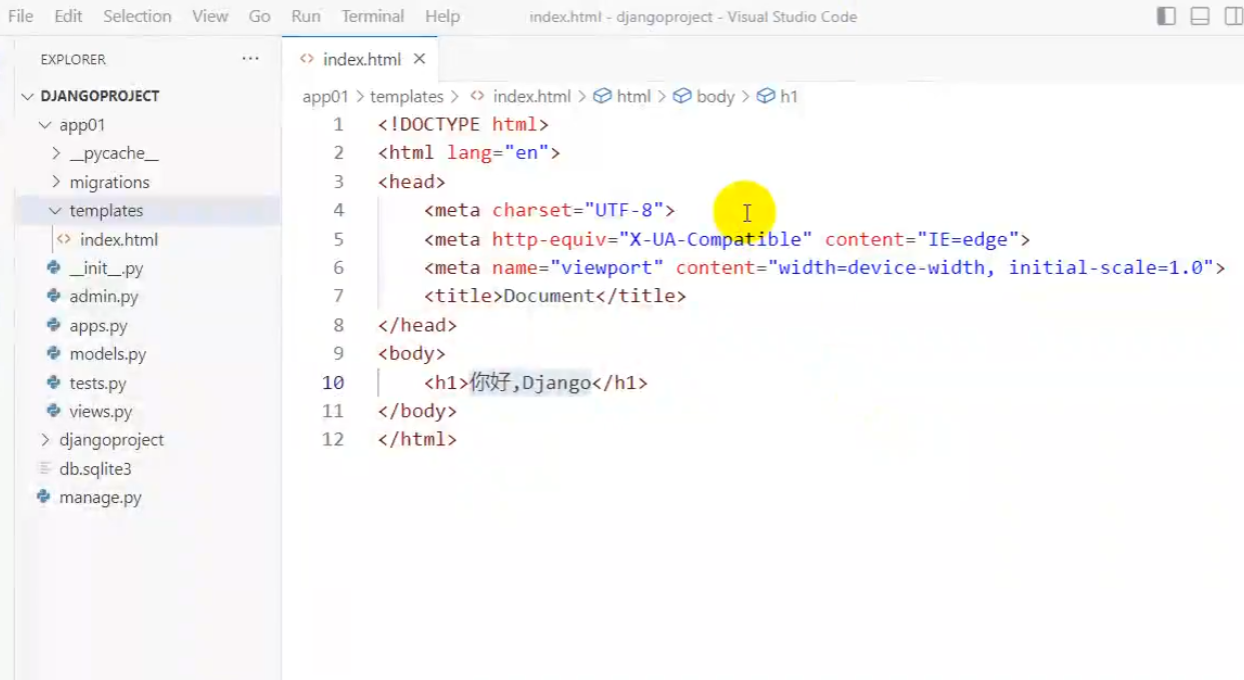Toggle primary sidebar layout icon
This screenshot has height=680, width=1244.
coord(1166,16)
